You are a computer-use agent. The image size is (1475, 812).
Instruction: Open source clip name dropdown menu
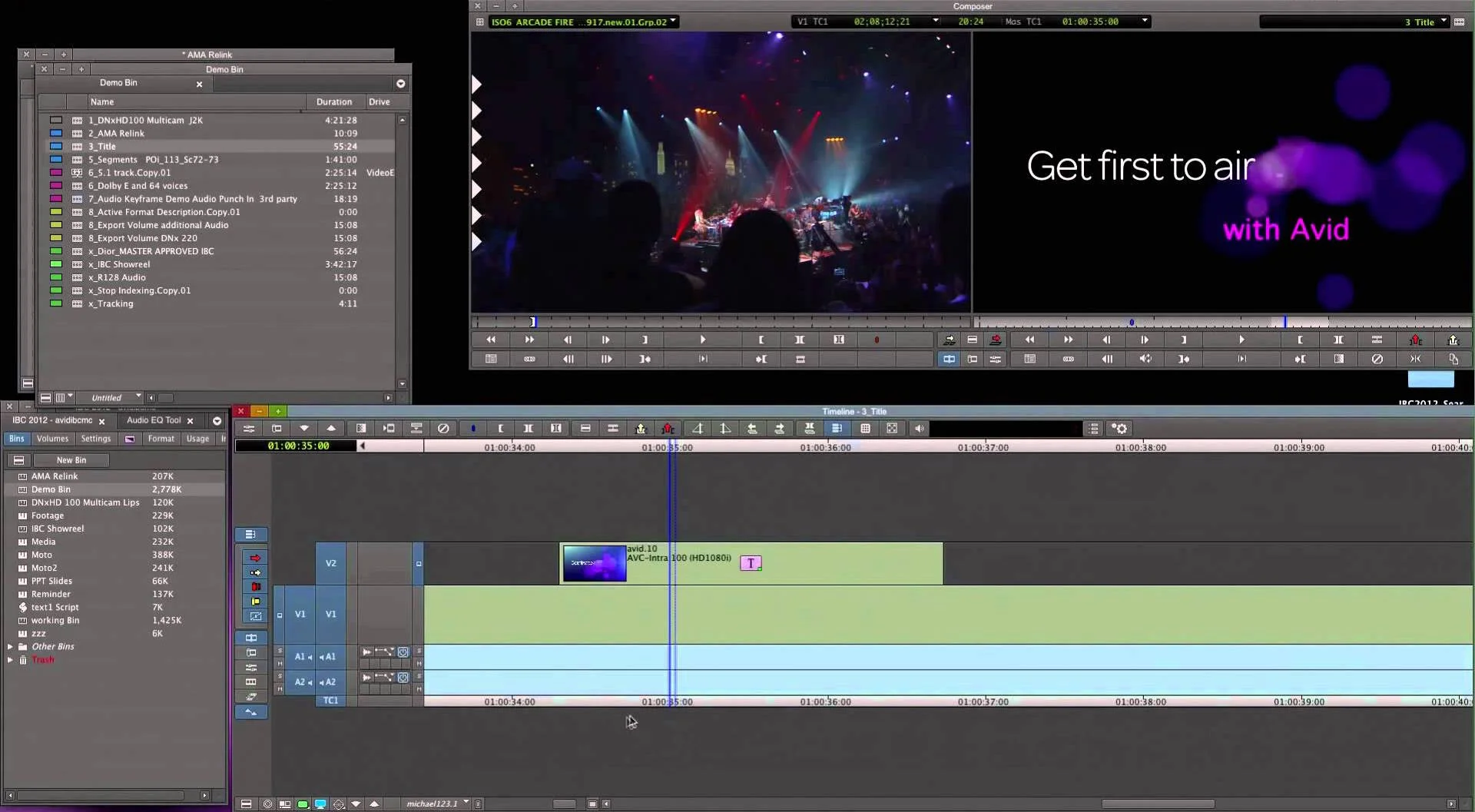pyautogui.click(x=673, y=22)
